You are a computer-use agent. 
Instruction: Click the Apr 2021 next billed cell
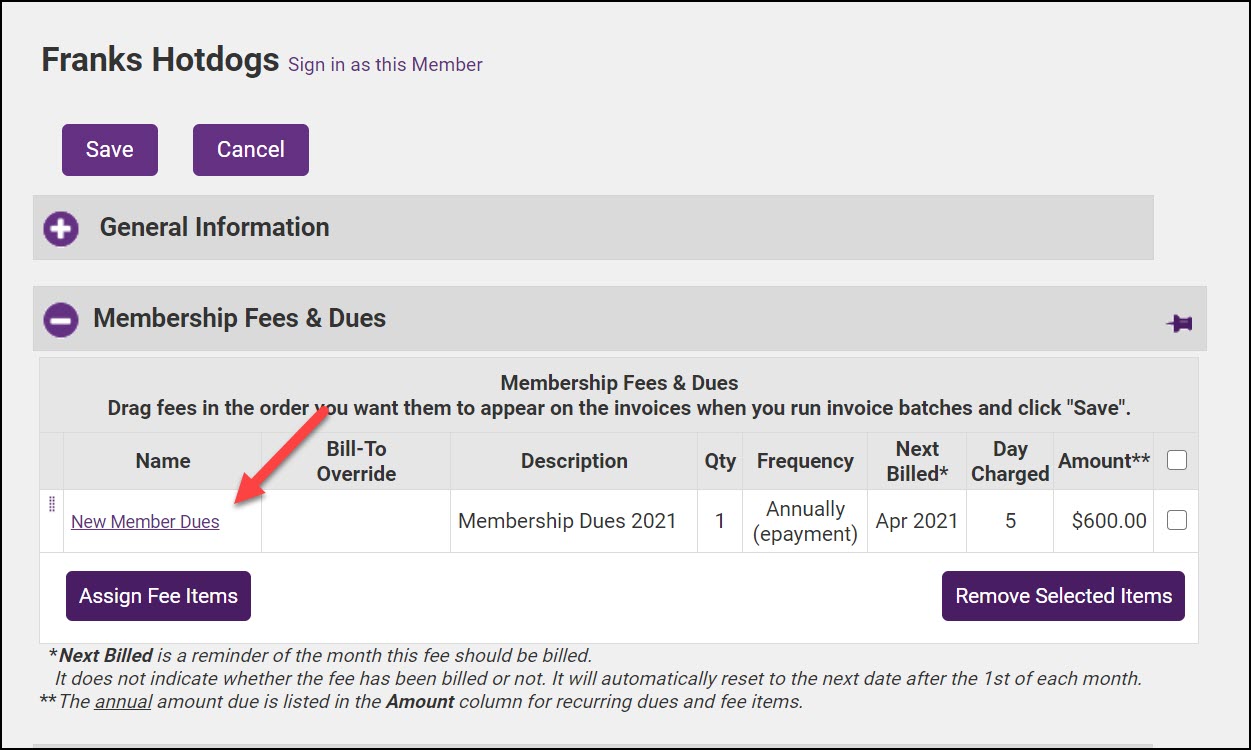[916, 521]
